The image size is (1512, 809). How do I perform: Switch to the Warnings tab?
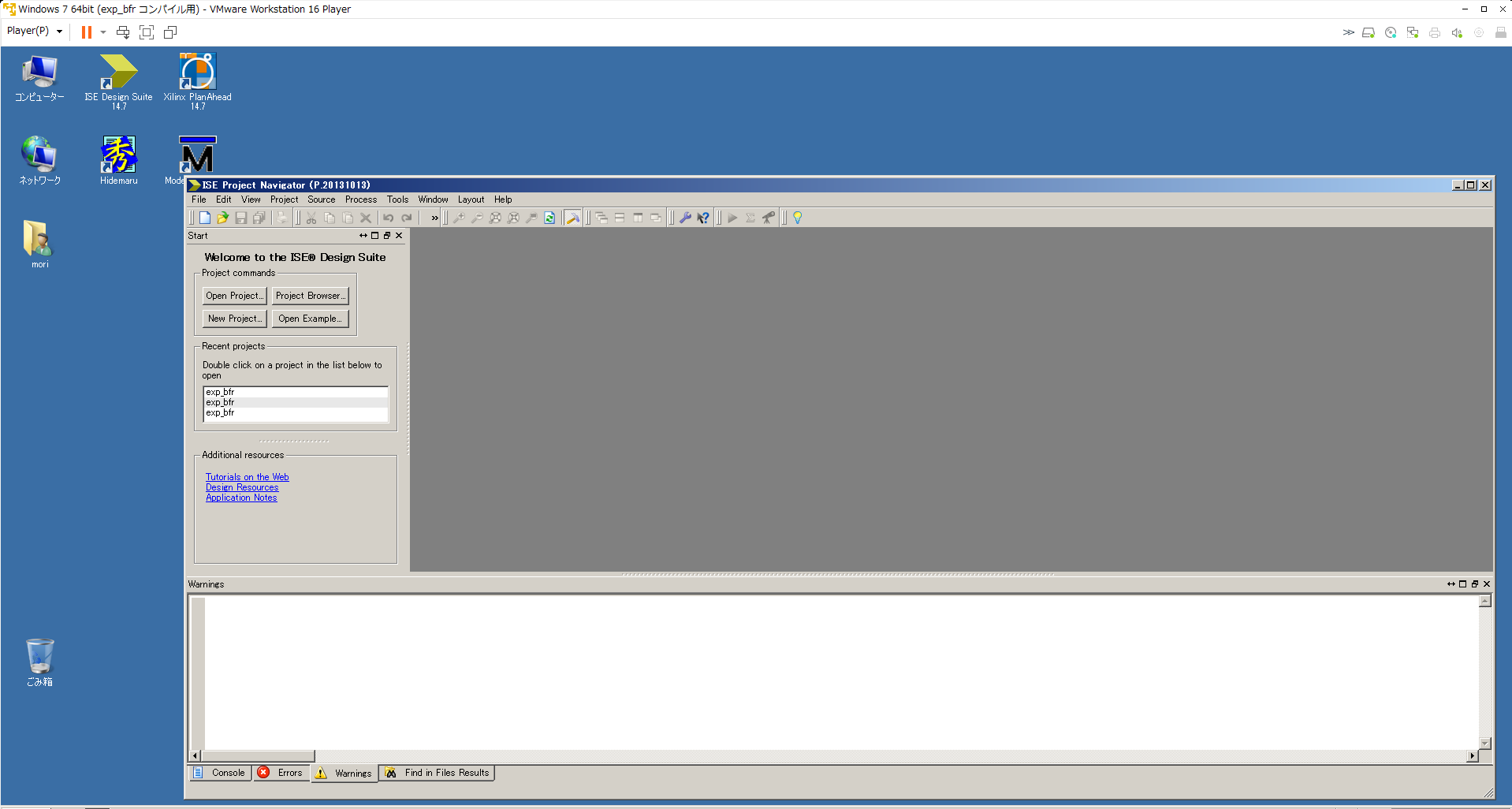pyautogui.click(x=344, y=773)
